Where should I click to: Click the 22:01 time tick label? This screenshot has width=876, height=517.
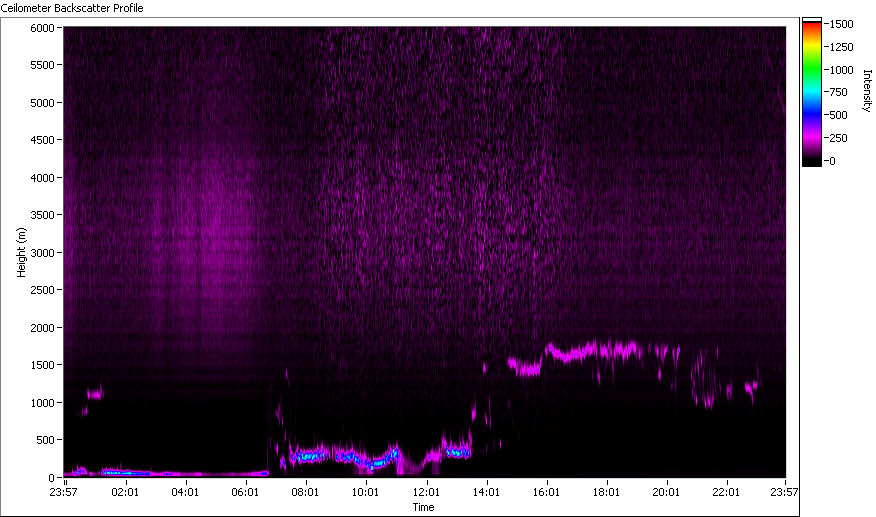point(726,492)
